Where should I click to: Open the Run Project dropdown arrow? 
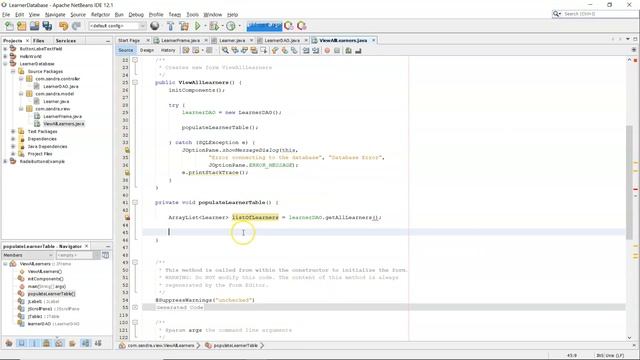pyautogui.click(x=205, y=26)
